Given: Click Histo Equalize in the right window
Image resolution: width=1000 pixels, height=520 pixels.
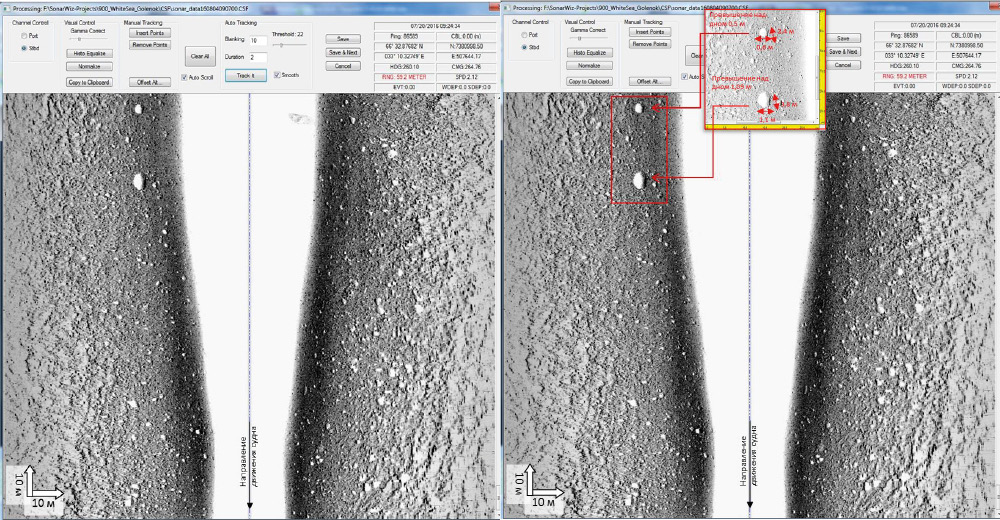Looking at the screenshot, I should (589, 53).
